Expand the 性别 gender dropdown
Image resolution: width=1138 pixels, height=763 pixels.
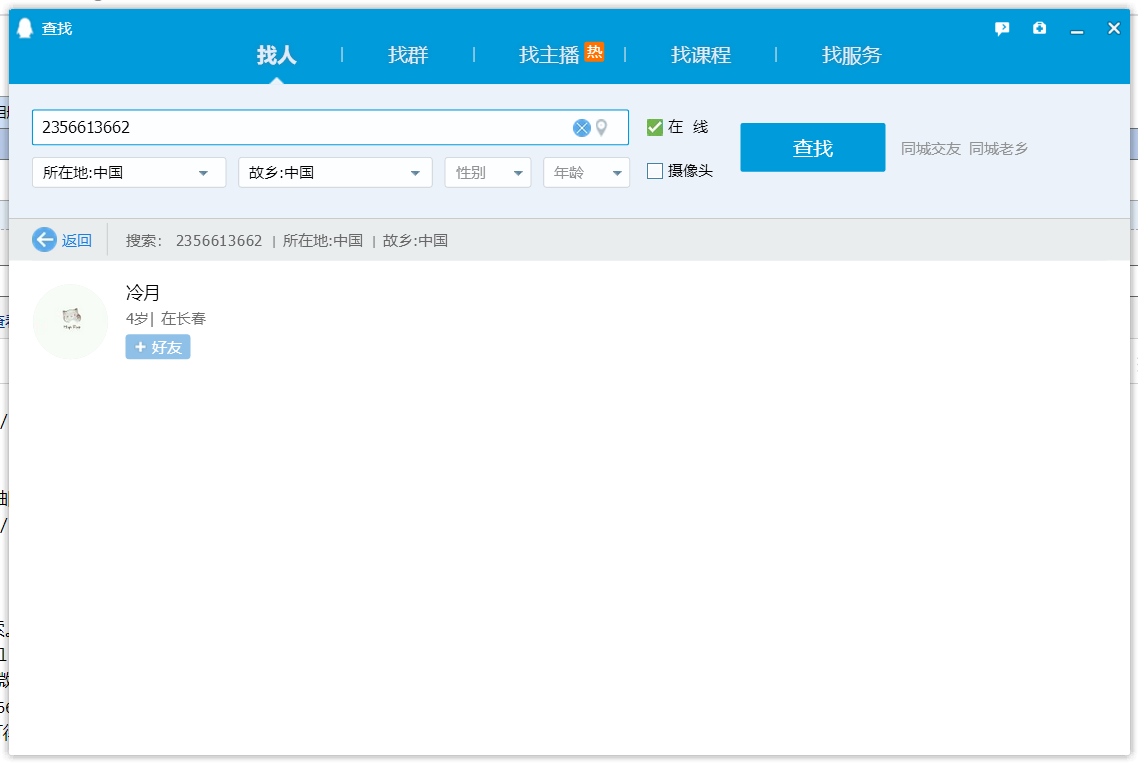pos(488,173)
